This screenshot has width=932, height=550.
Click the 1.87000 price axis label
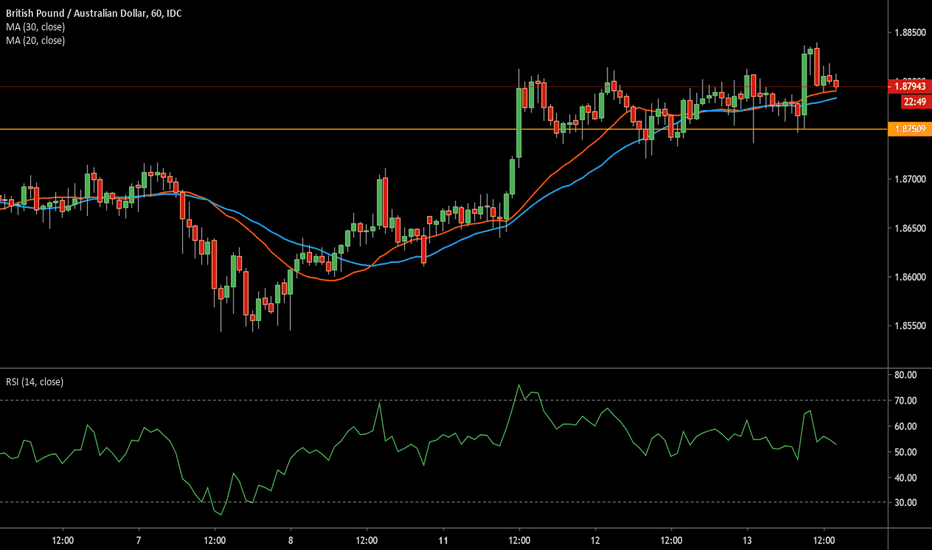pyautogui.click(x=910, y=180)
